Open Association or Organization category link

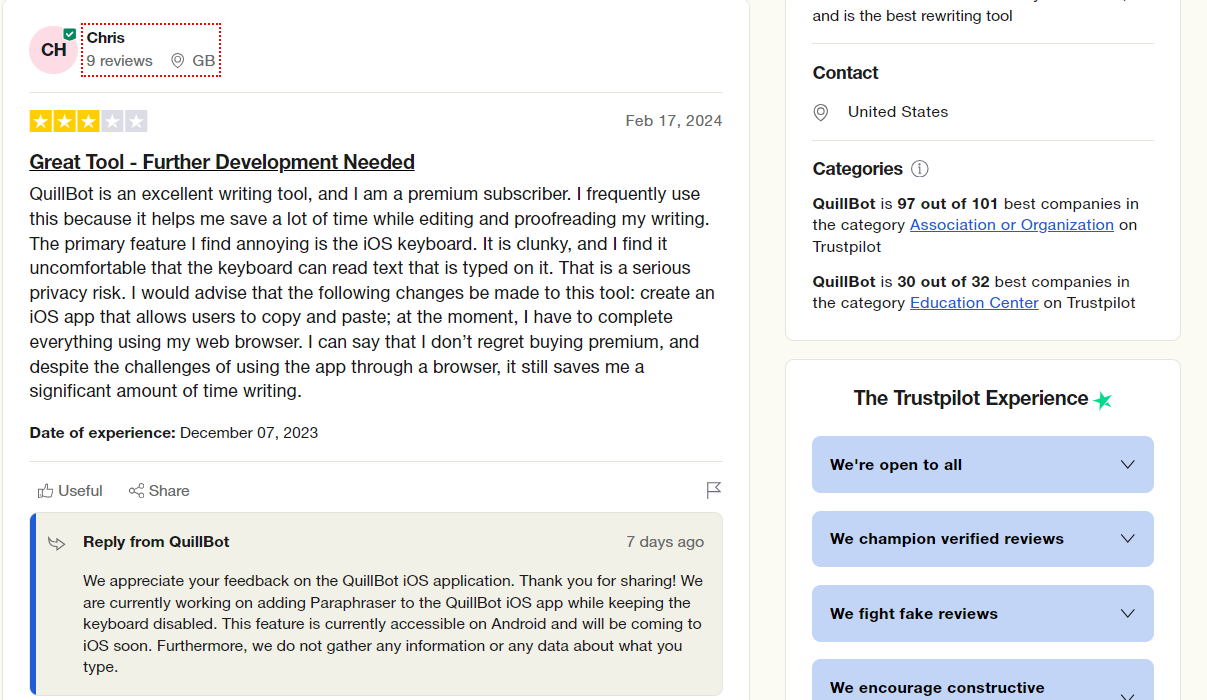pyautogui.click(x=1011, y=225)
